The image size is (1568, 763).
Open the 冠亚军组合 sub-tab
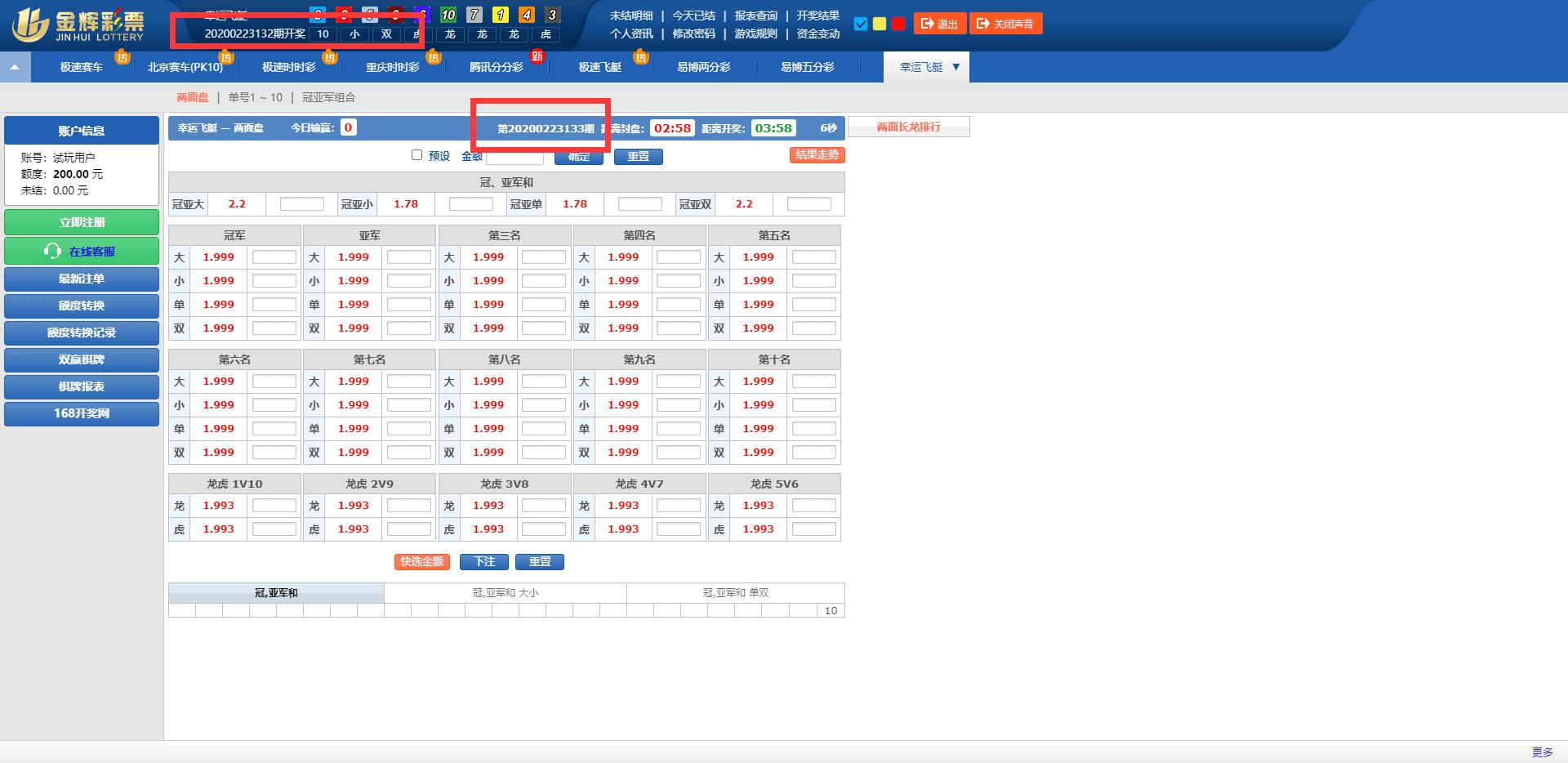(328, 97)
